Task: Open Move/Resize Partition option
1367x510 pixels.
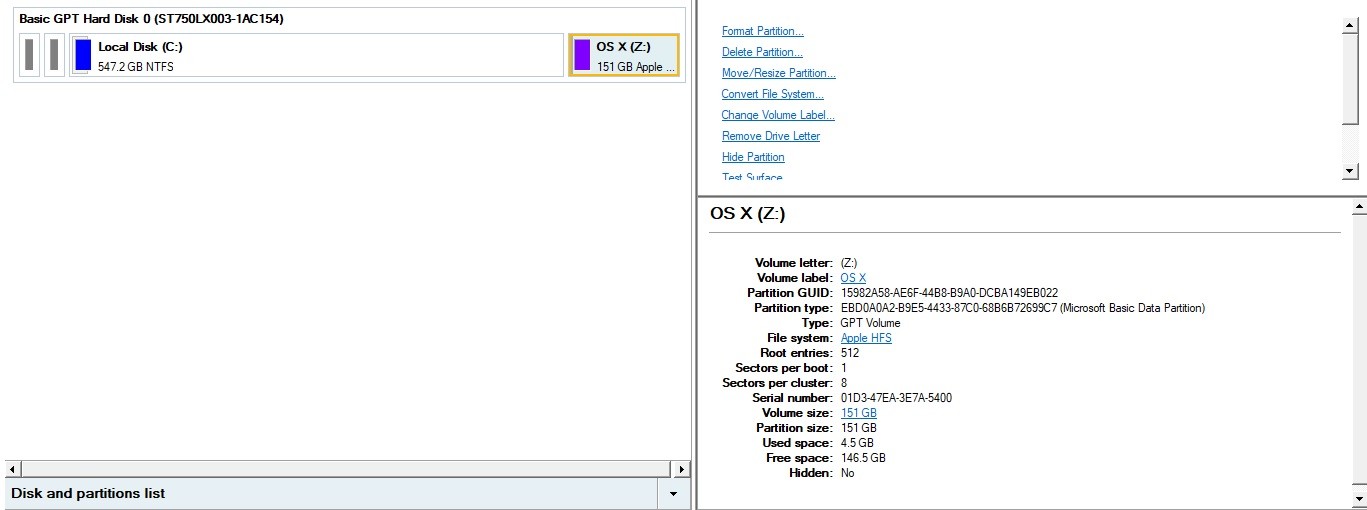Action: [x=778, y=73]
